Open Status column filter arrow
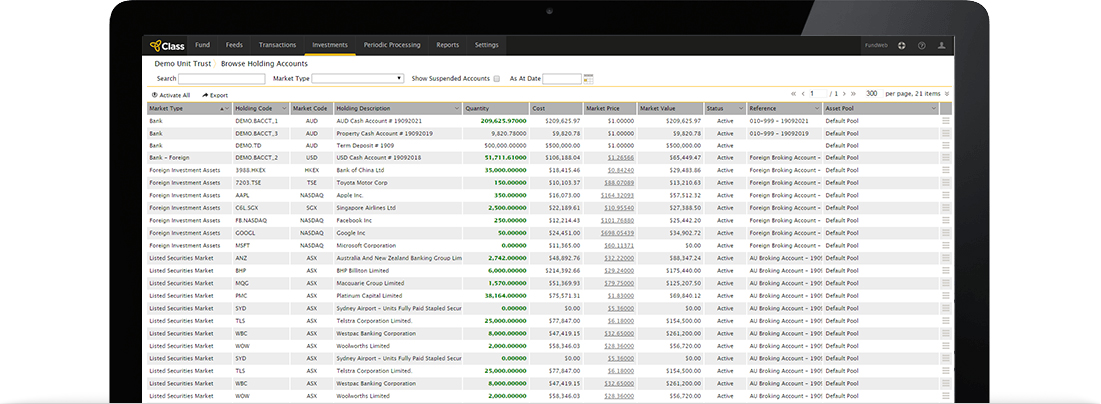The image size is (1101, 404). pos(740,108)
